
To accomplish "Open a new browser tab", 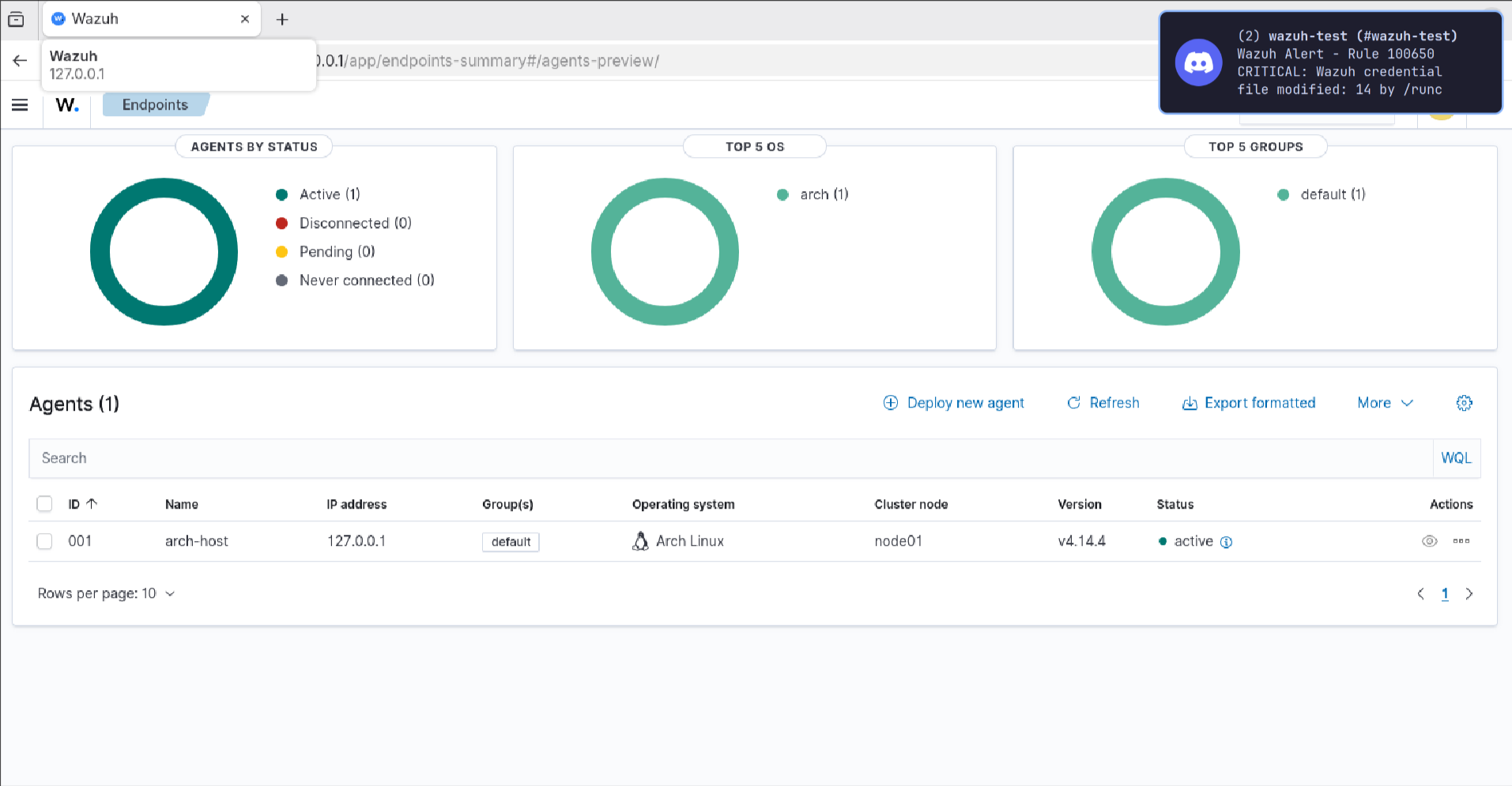I will point(282,19).
